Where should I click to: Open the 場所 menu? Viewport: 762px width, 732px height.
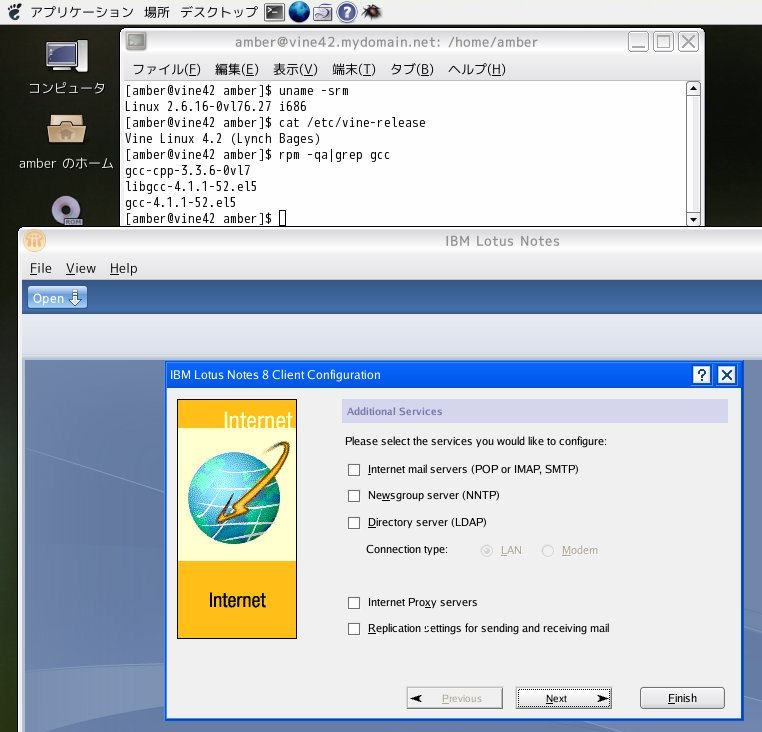[156, 12]
